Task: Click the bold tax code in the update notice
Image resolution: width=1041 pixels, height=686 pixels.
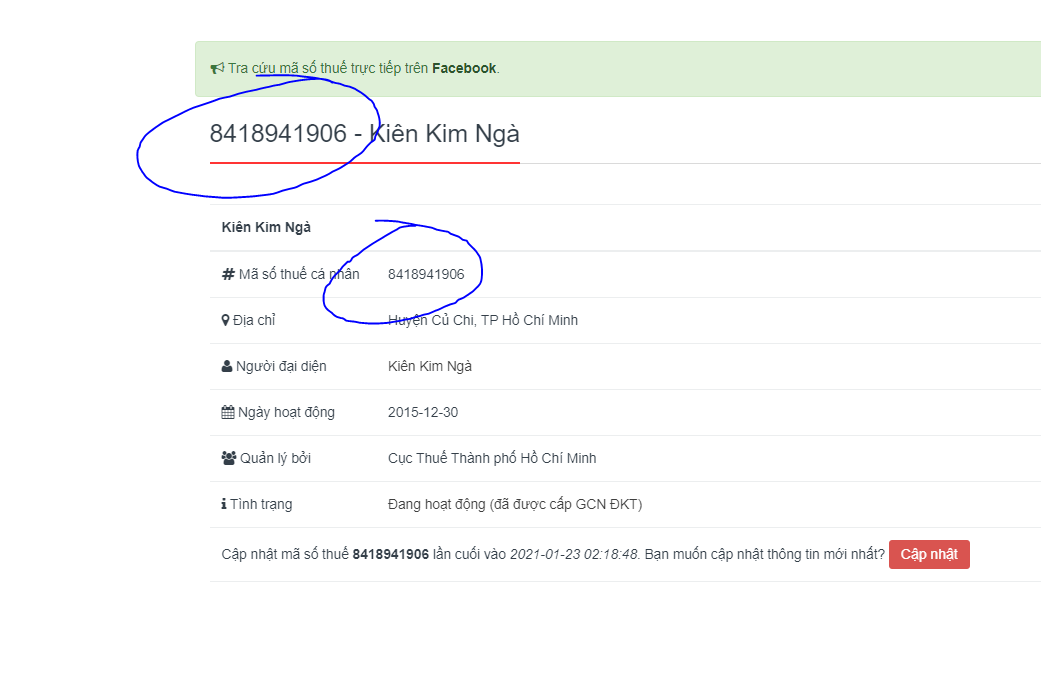Action: click(x=390, y=554)
